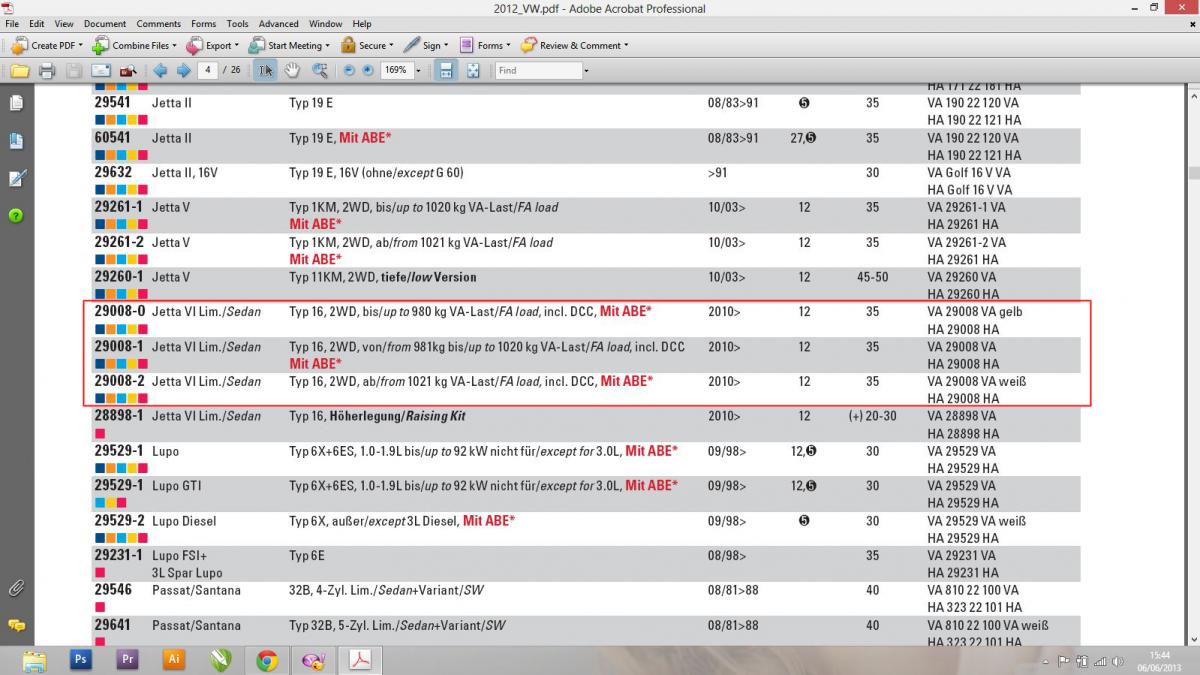Click the page number input field
Screen dimensions: 1200x675
point(209,71)
